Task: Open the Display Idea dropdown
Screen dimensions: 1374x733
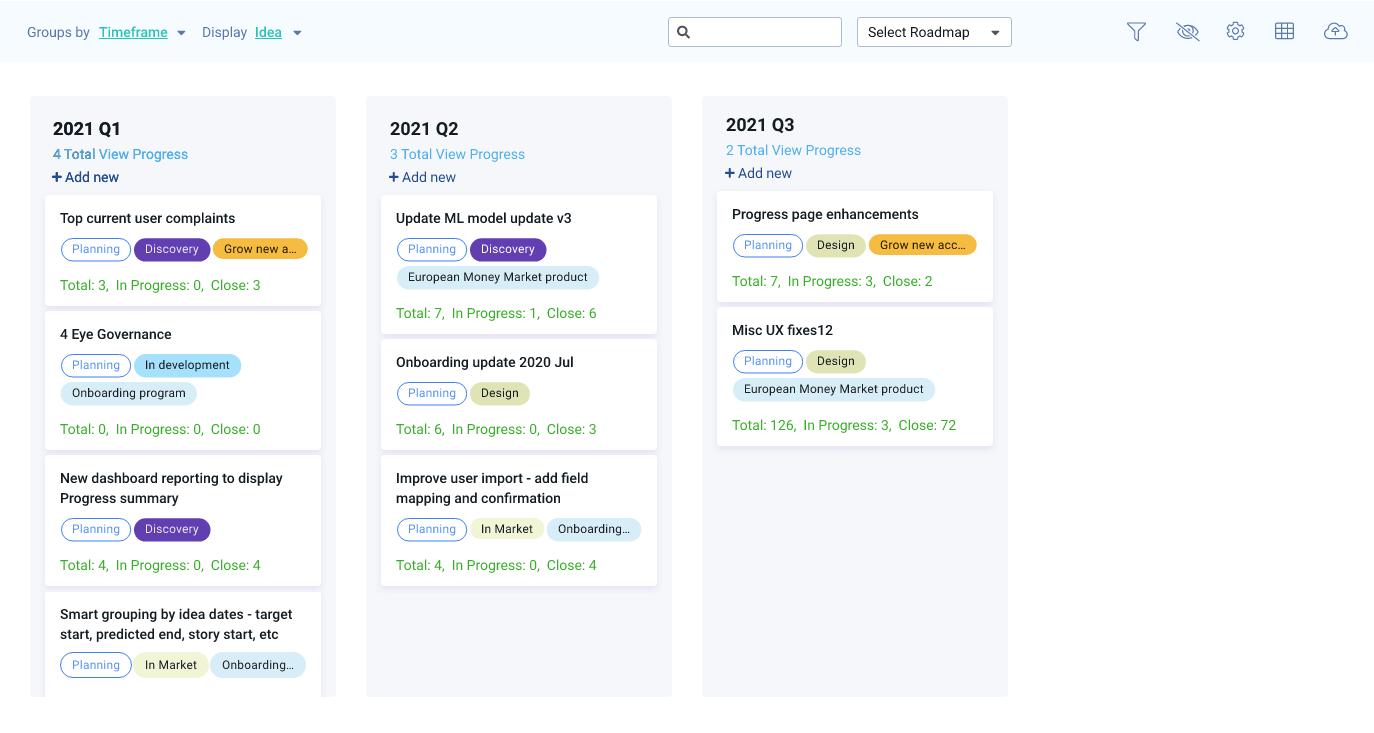Action: click(x=278, y=32)
